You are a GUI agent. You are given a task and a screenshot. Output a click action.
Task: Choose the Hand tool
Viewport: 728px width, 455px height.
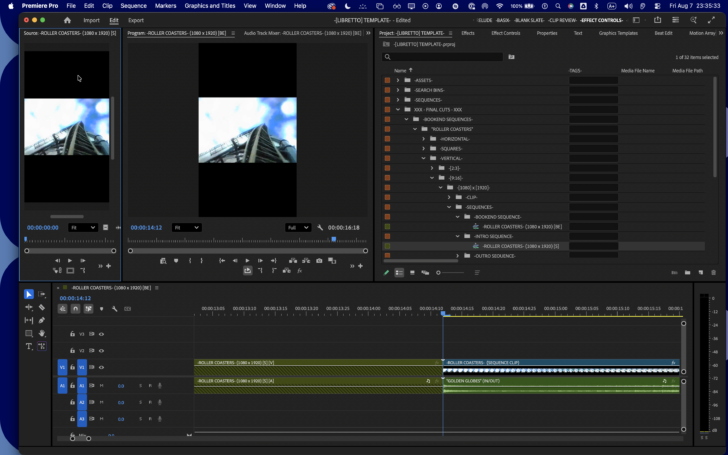42,333
